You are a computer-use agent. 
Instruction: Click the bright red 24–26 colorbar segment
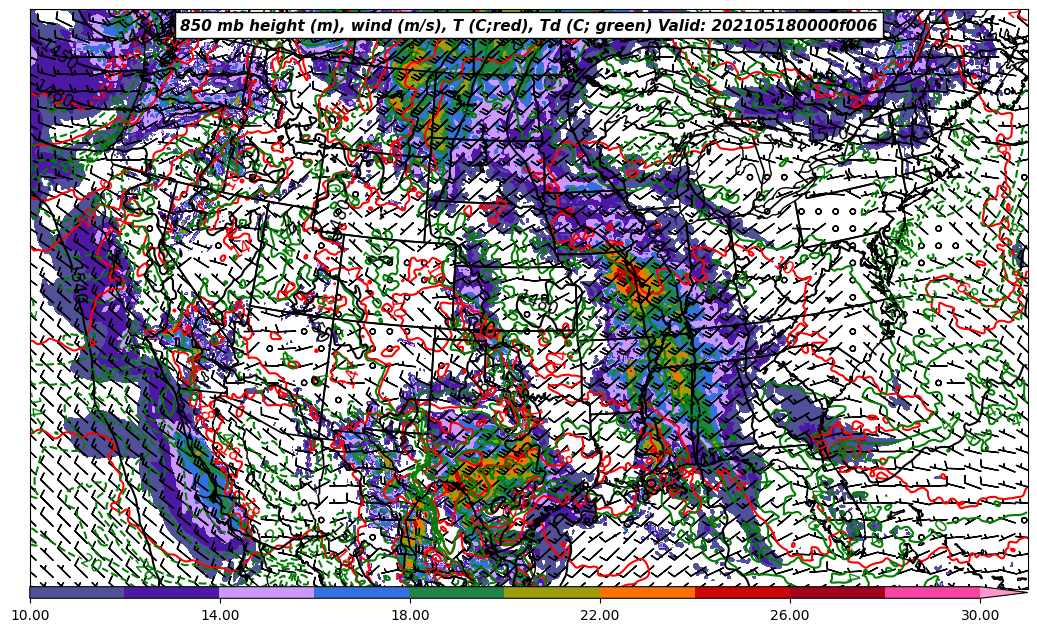point(742,592)
